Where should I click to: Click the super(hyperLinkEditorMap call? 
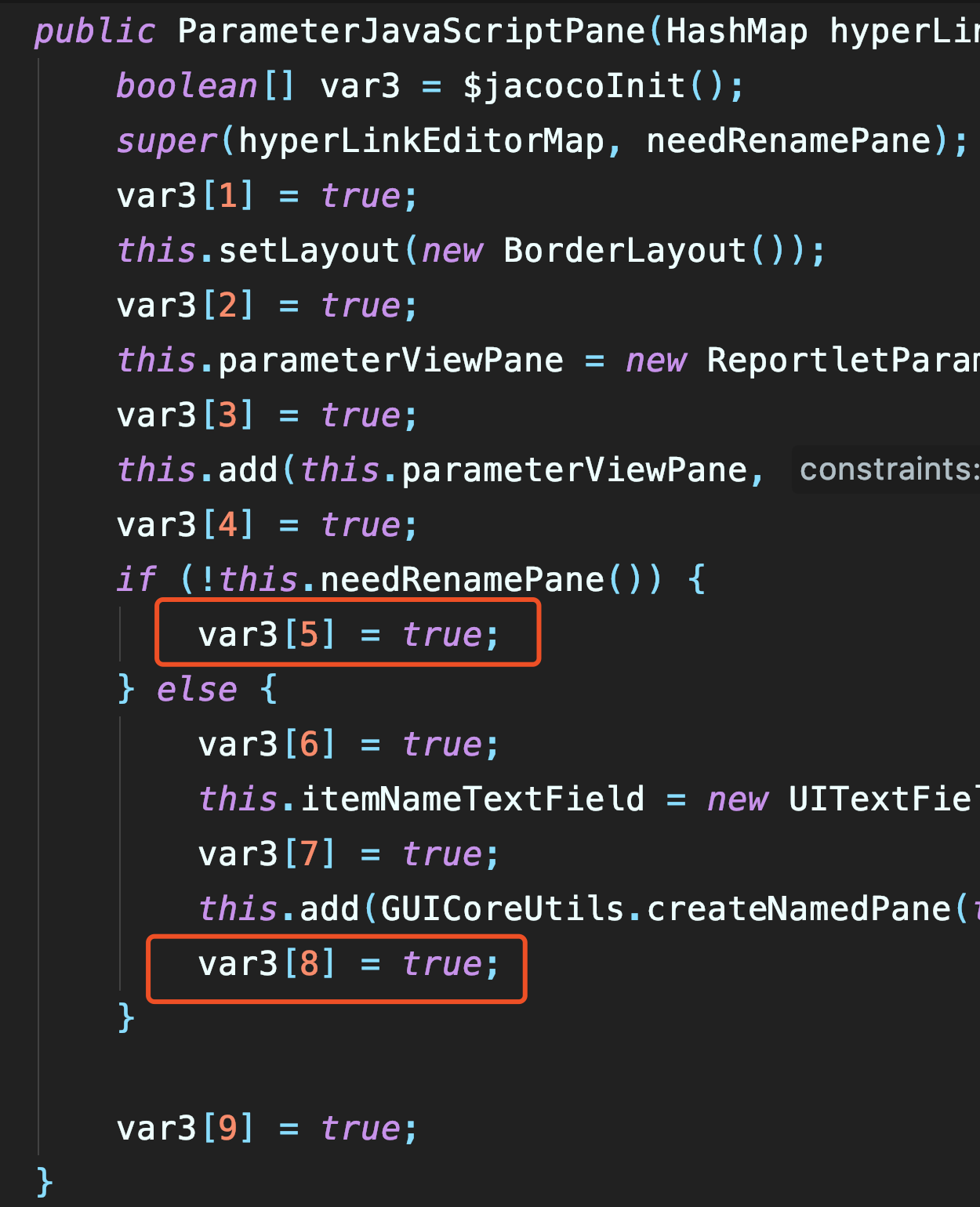[361, 141]
